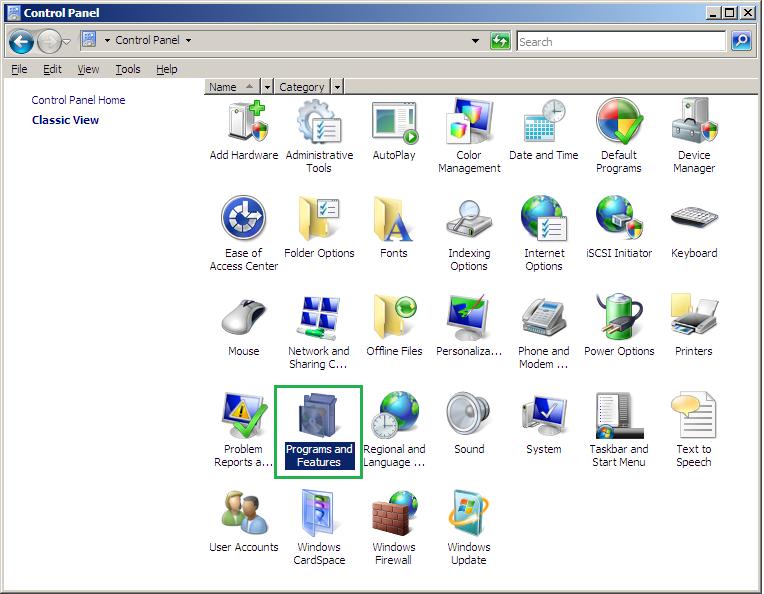Image resolution: width=764 pixels, height=594 pixels.
Task: Open the Tools menu
Action: pyautogui.click(x=127, y=69)
